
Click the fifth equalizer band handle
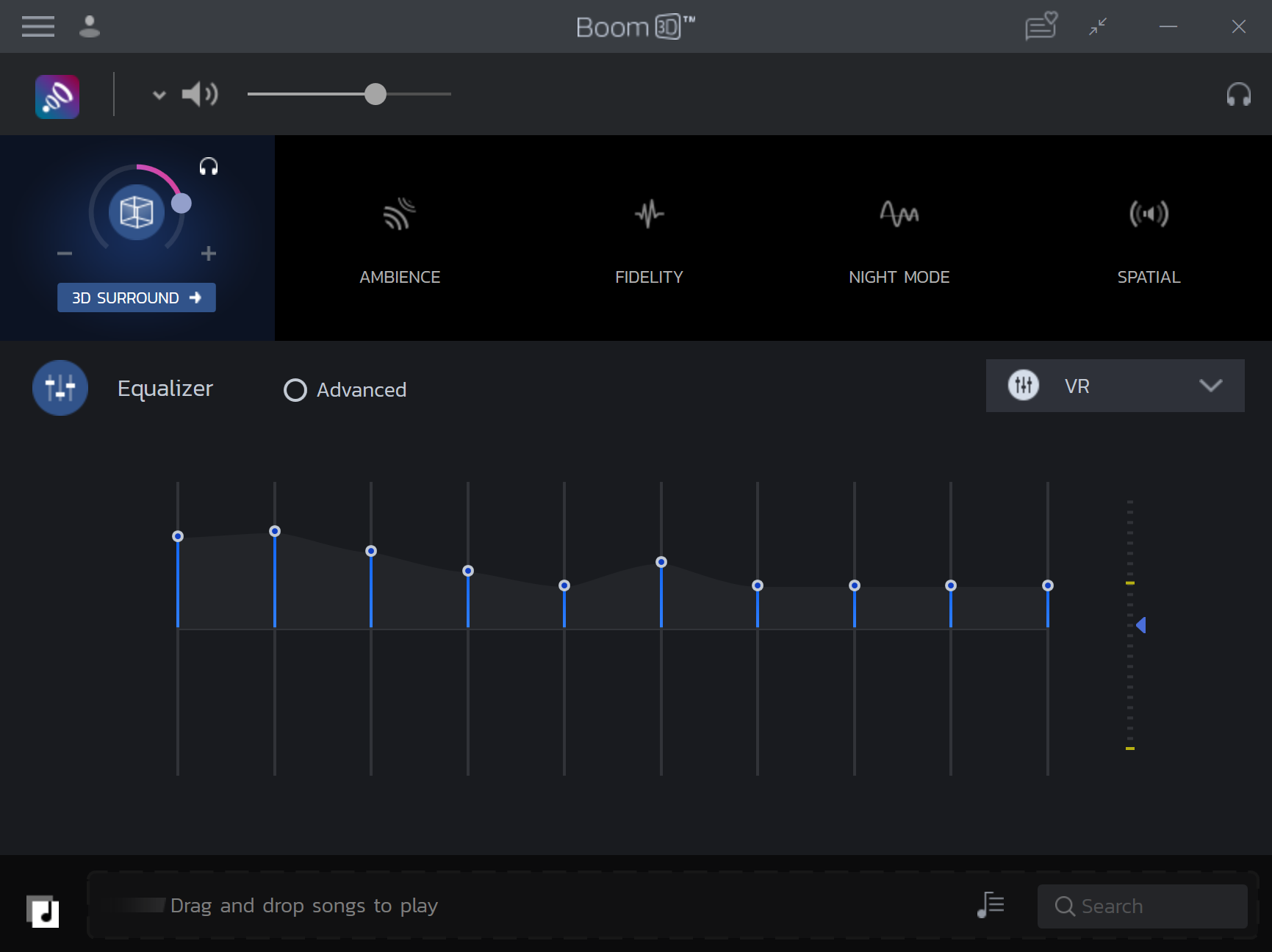click(564, 585)
